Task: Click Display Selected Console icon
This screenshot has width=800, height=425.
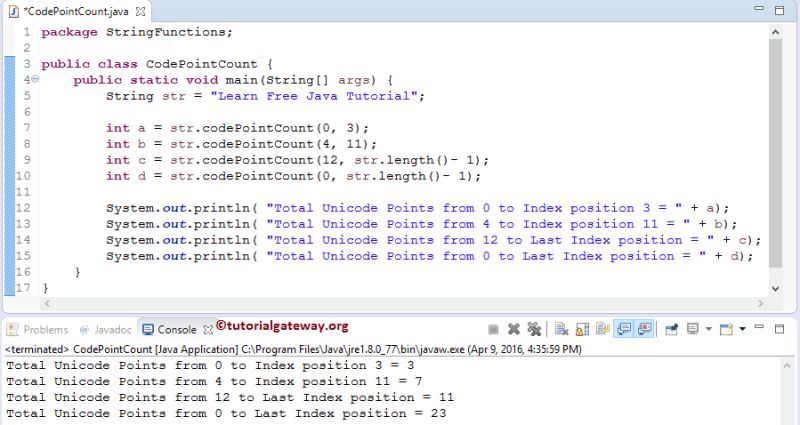Action: tap(692, 329)
